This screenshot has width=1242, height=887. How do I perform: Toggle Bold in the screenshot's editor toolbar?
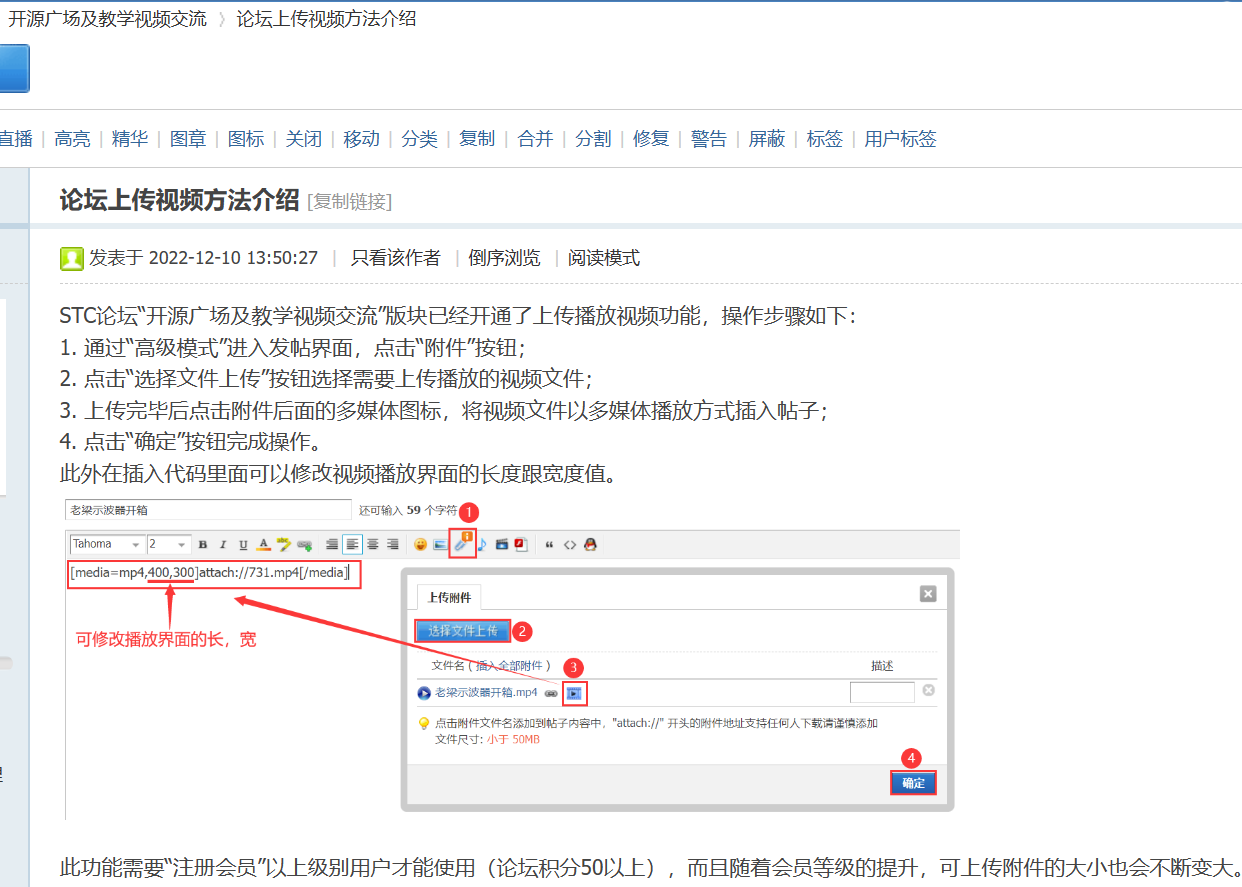point(203,545)
